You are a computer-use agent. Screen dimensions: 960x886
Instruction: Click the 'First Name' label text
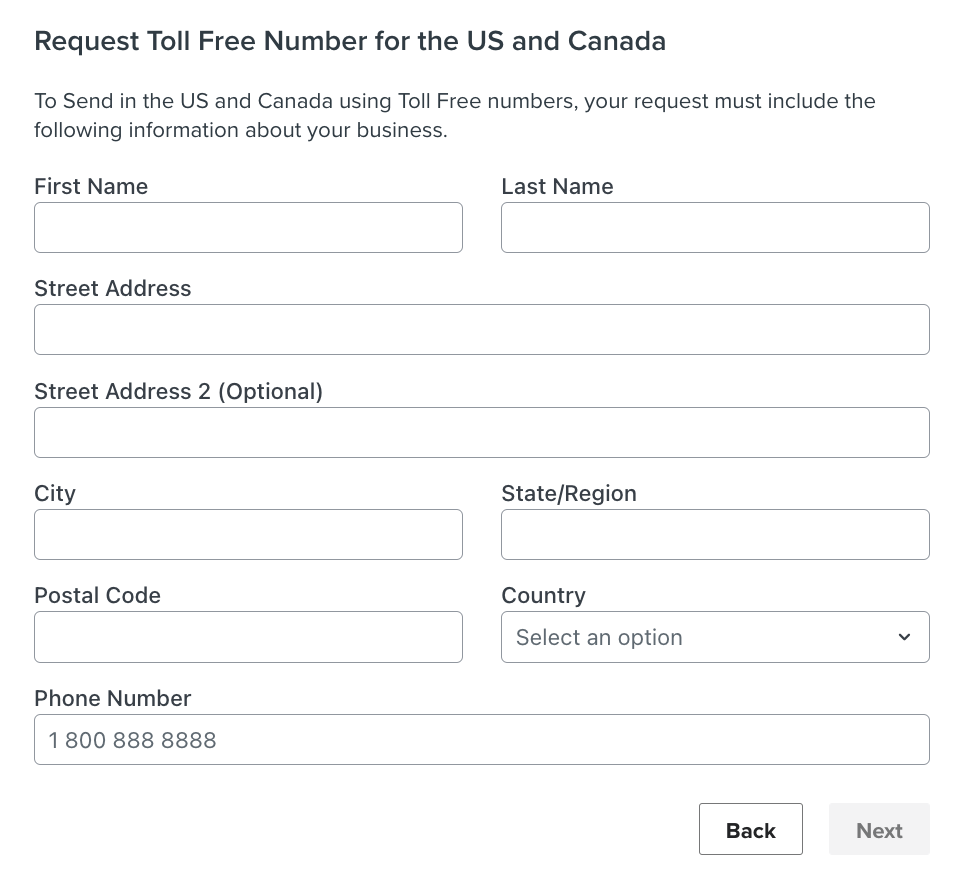pyautogui.click(x=91, y=187)
